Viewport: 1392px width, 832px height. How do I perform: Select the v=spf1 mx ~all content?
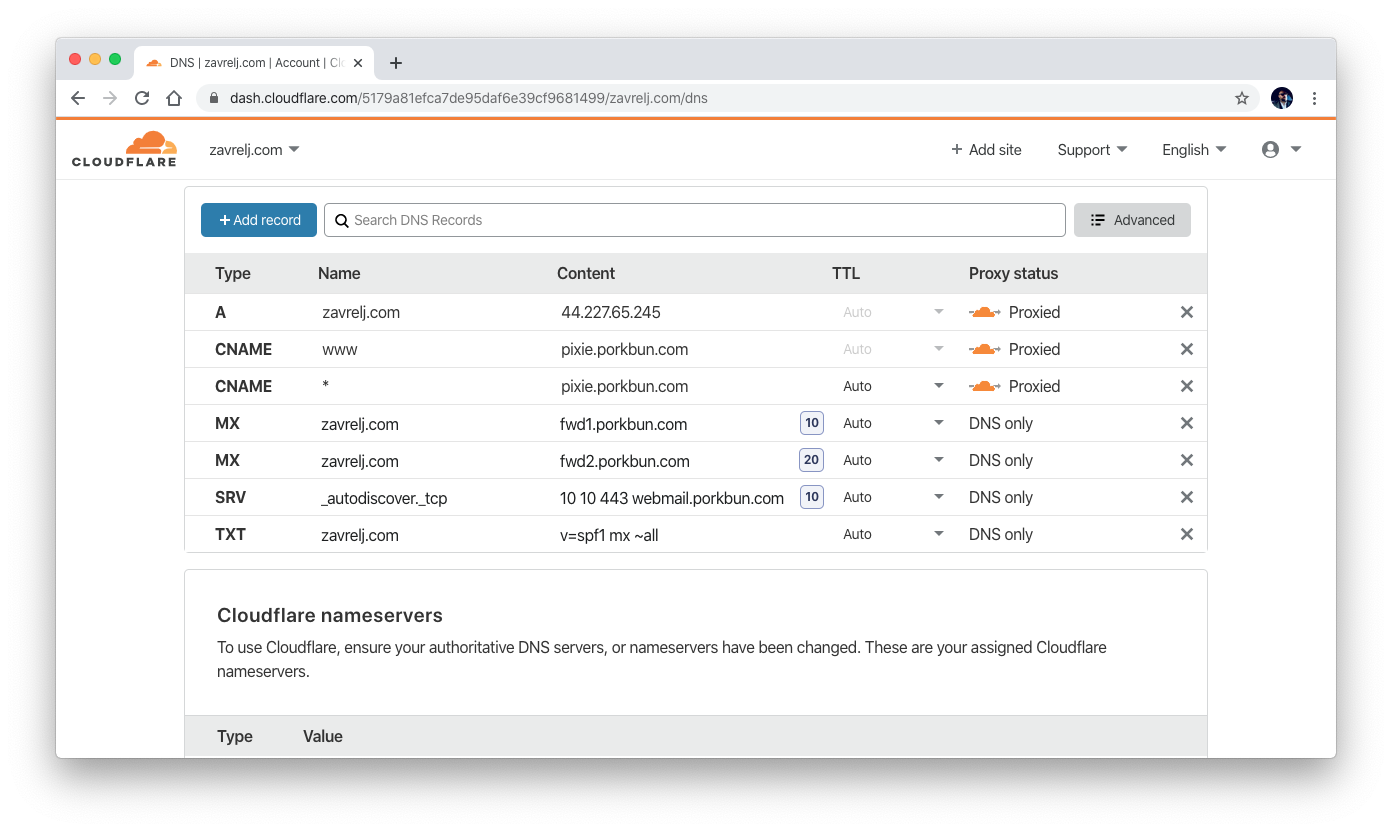point(609,535)
